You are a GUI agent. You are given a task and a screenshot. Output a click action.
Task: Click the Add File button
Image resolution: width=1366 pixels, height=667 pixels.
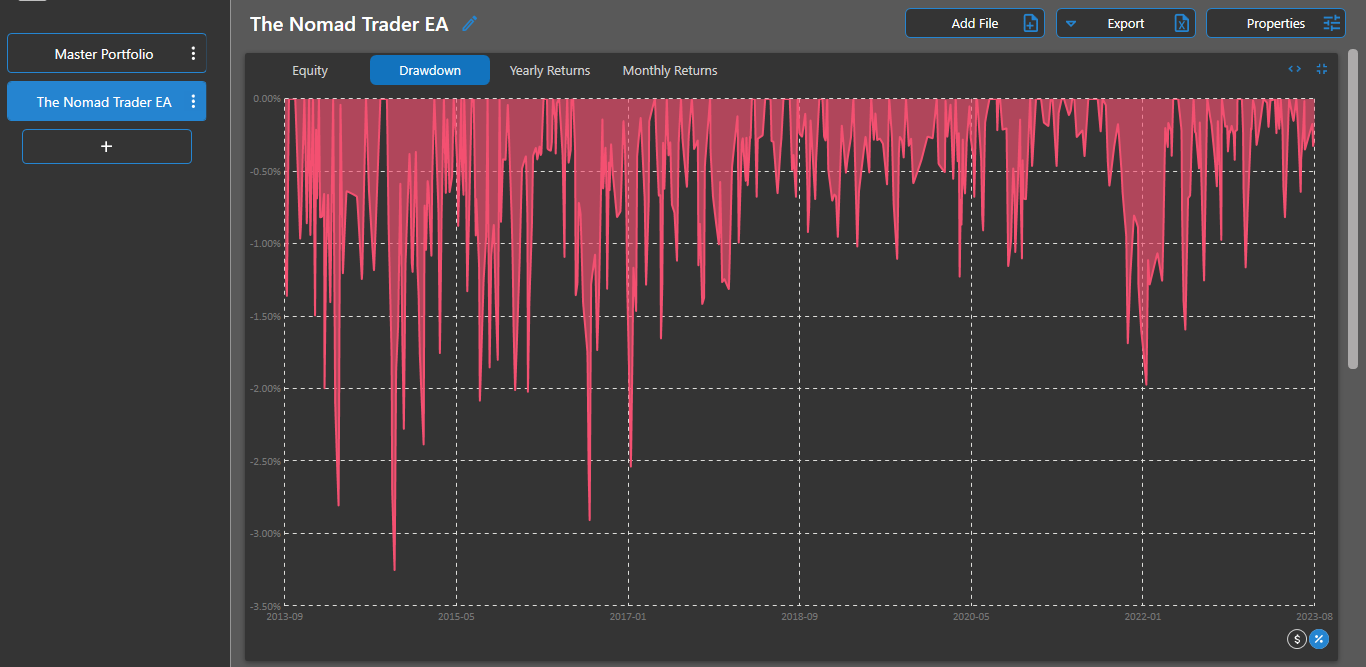tap(975, 23)
